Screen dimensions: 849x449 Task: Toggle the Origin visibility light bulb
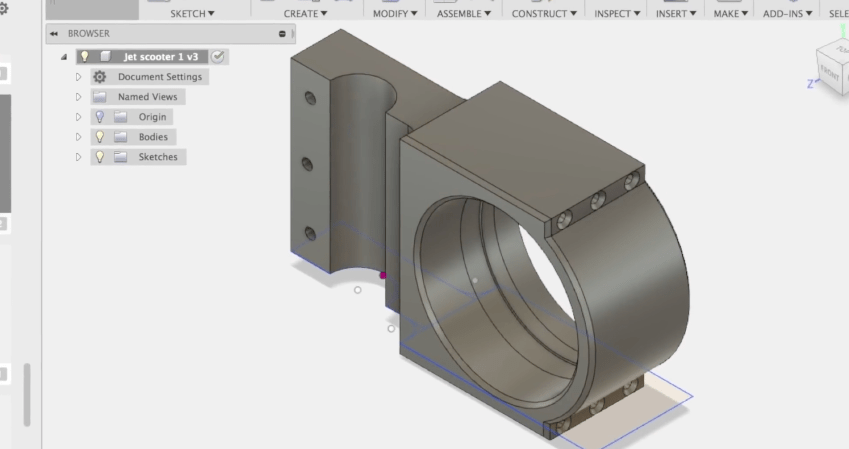(x=99, y=117)
